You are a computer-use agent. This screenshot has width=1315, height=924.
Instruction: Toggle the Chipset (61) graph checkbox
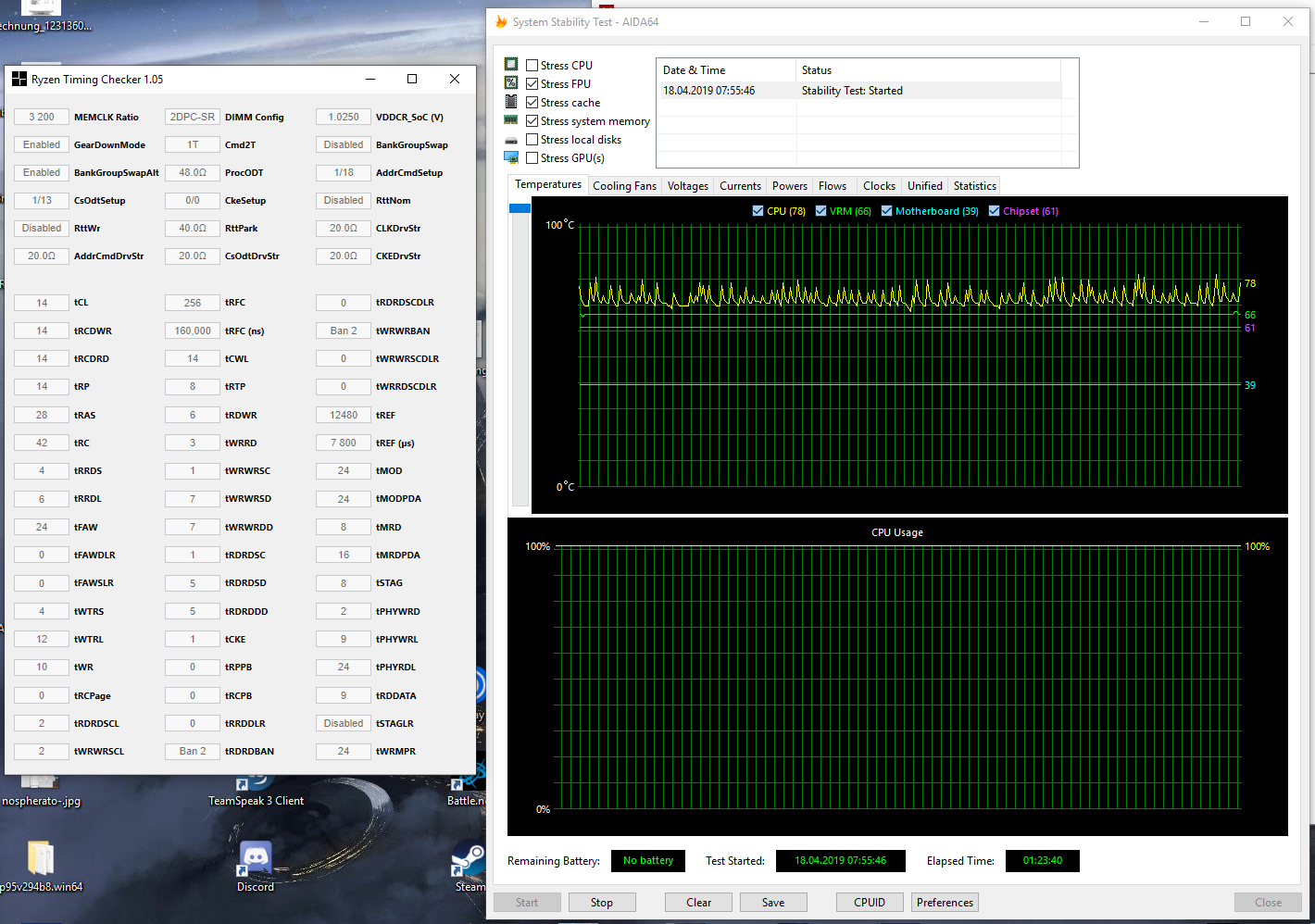coord(995,211)
